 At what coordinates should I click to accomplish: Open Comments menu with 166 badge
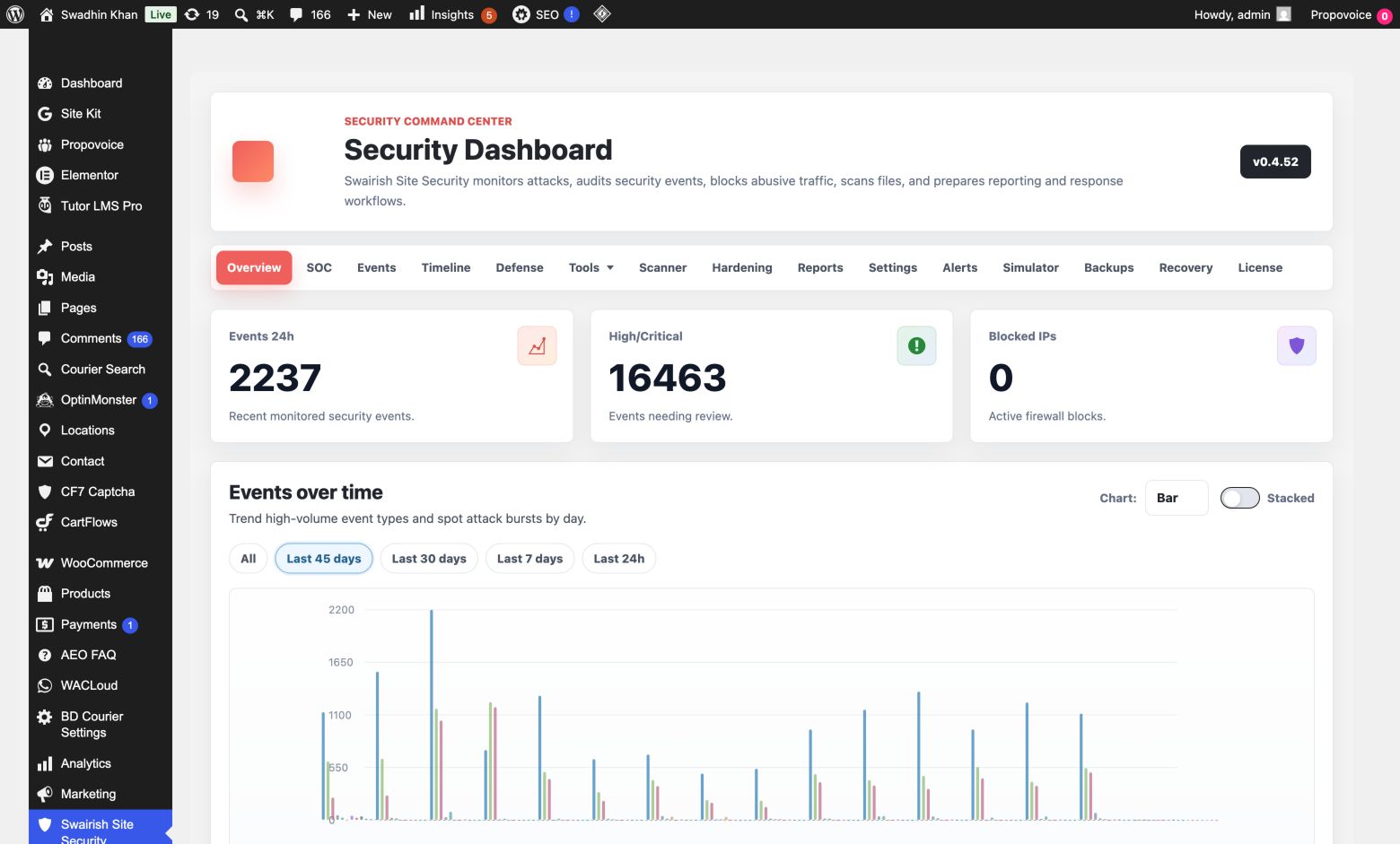point(101,338)
